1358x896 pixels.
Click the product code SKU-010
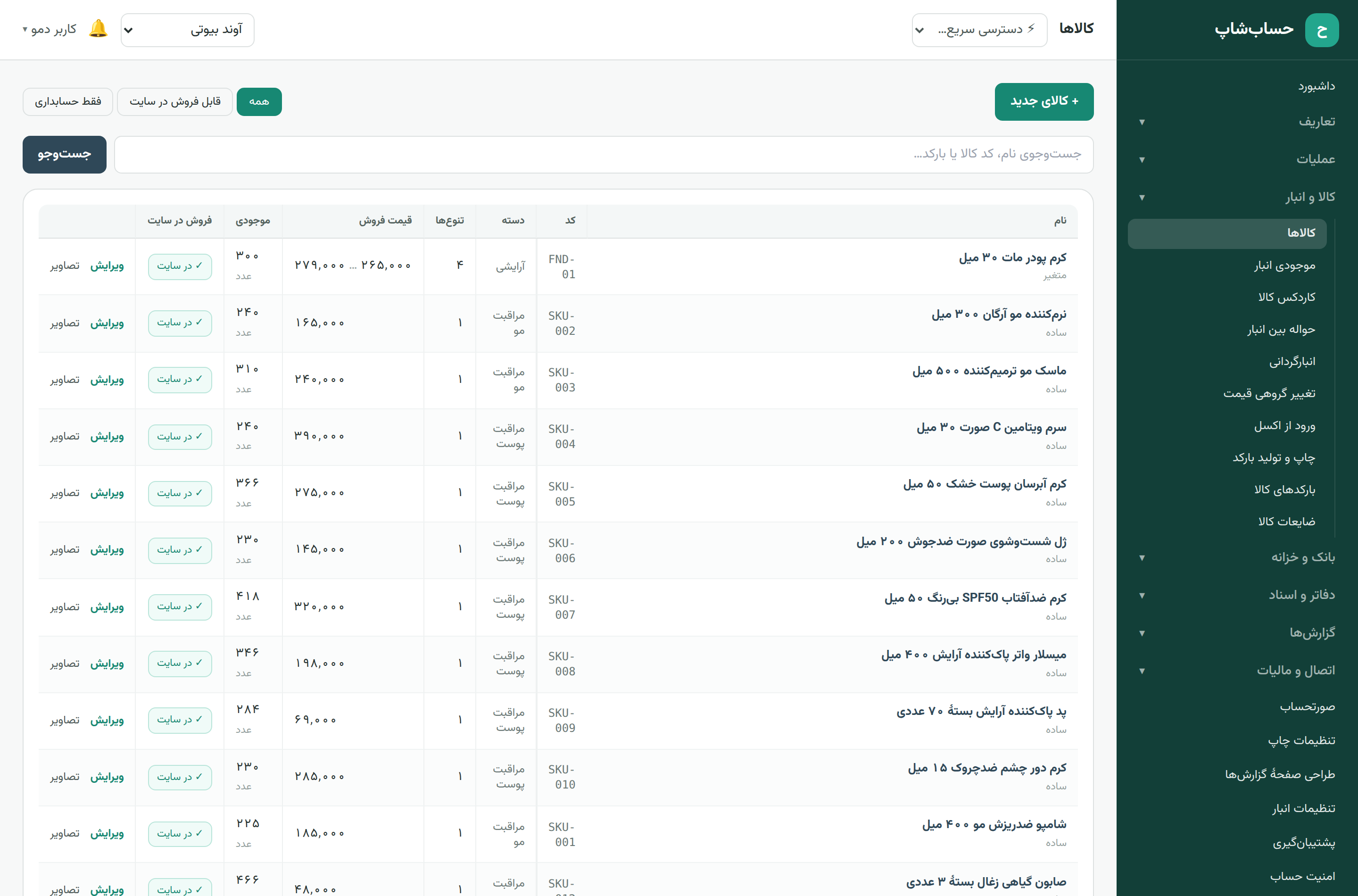(x=562, y=777)
